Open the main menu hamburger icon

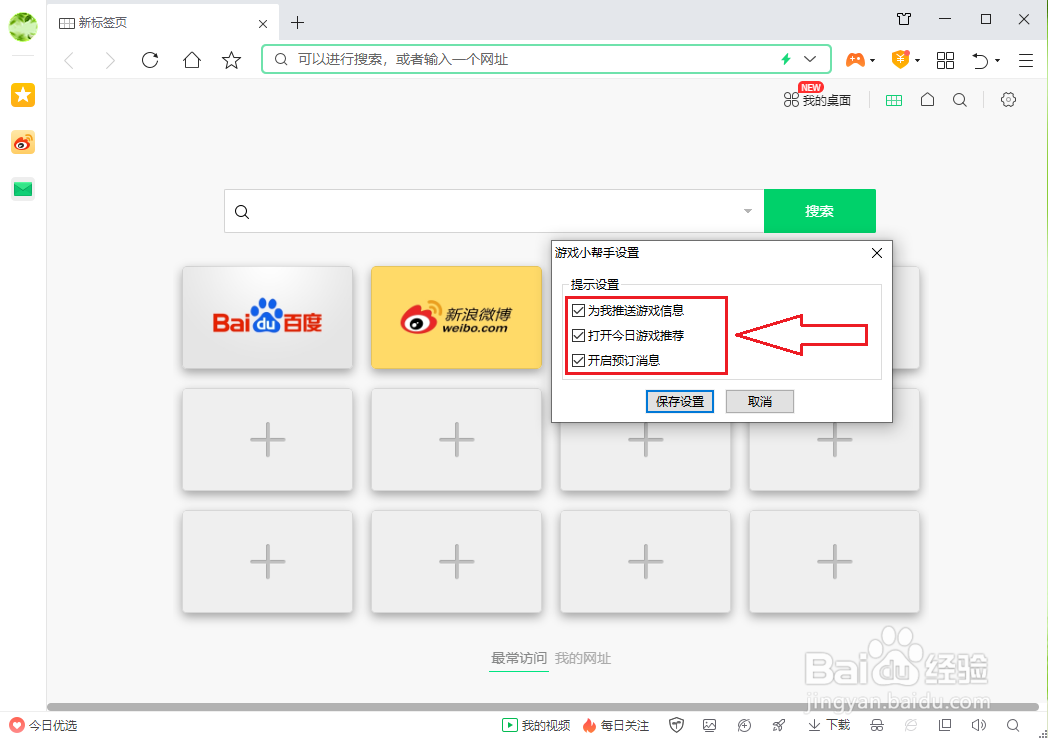pos(1025,60)
